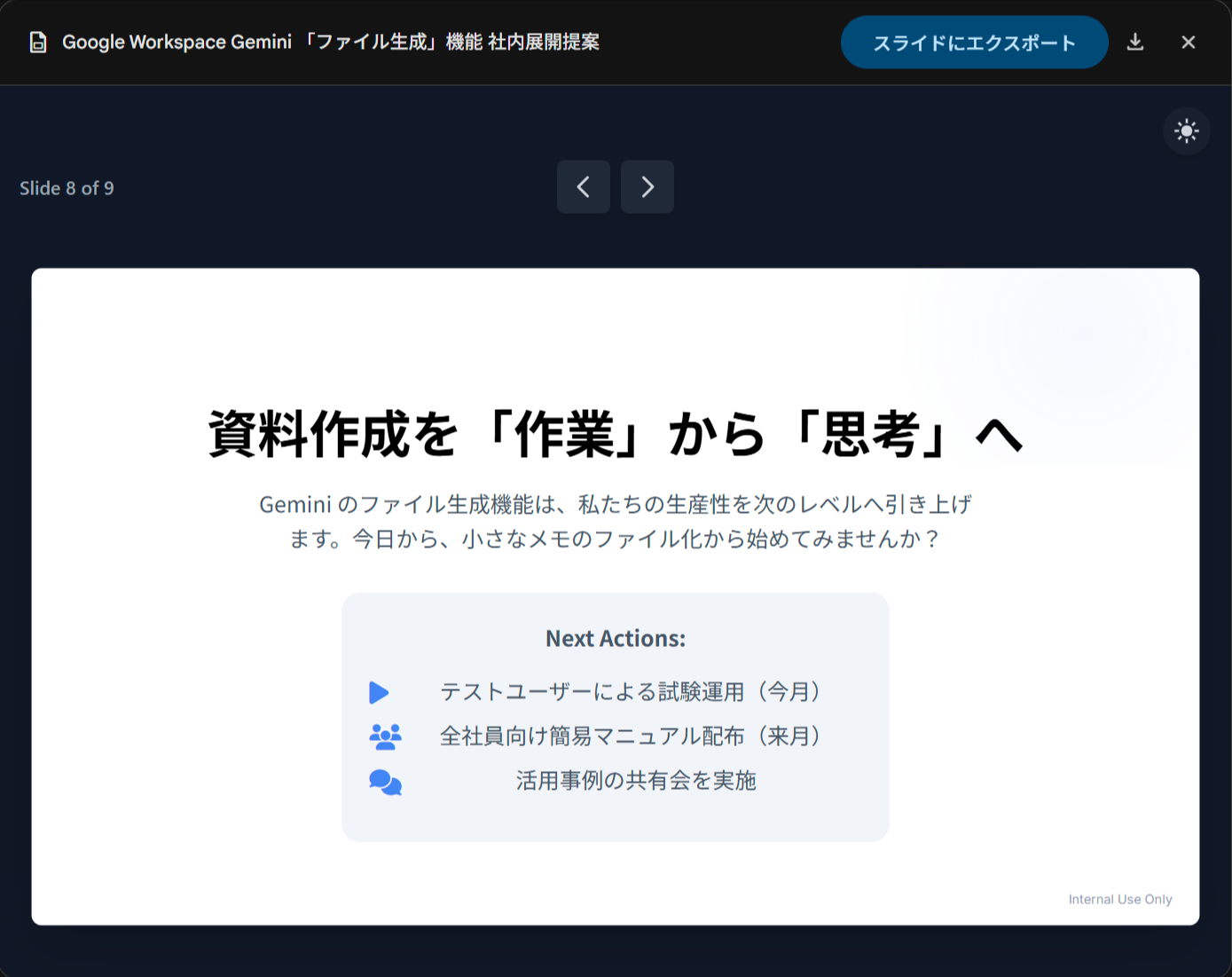
Task: Toggle light theme with sun icon
Action: [x=1187, y=131]
